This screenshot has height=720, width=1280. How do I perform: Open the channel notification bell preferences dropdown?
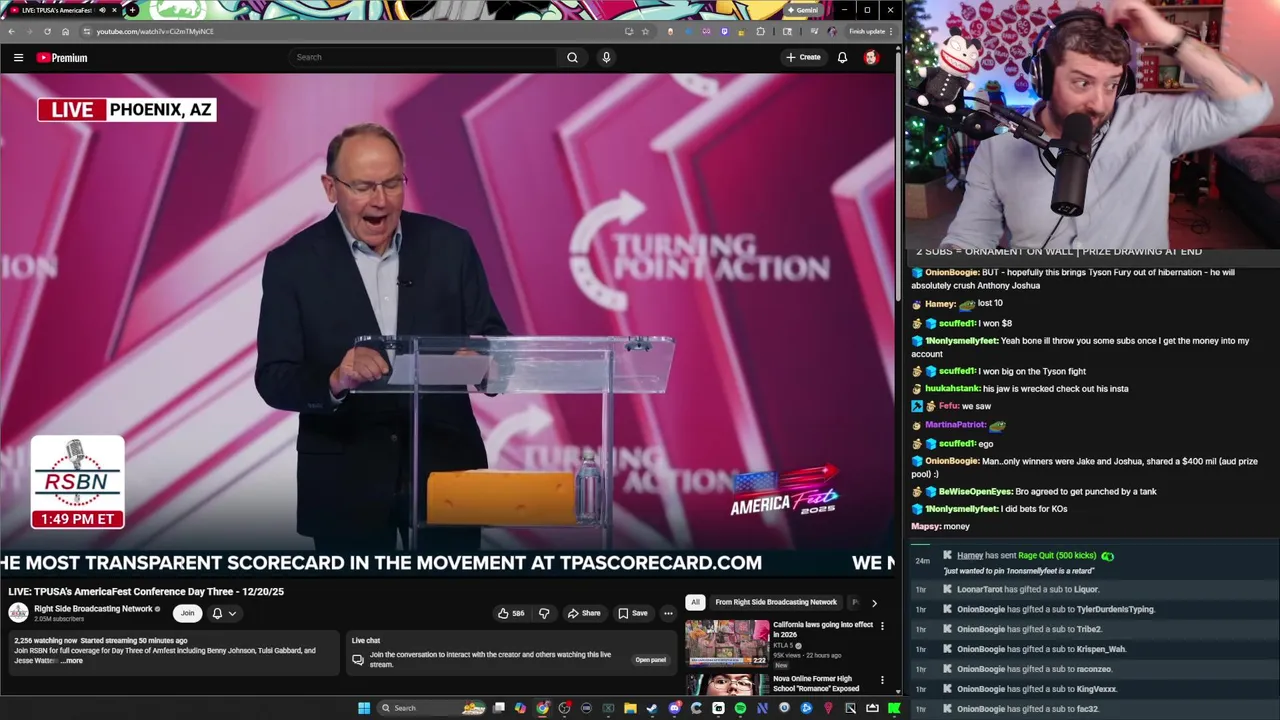pos(224,613)
